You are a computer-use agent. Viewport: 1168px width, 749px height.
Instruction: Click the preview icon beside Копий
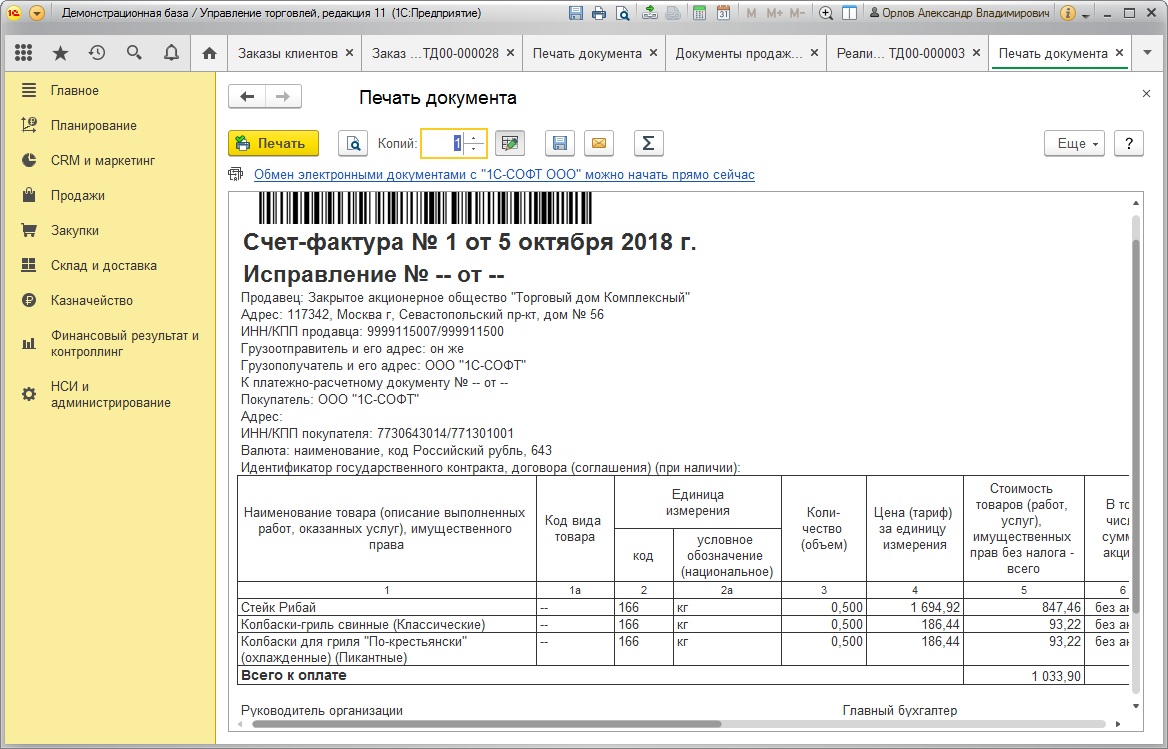(353, 143)
